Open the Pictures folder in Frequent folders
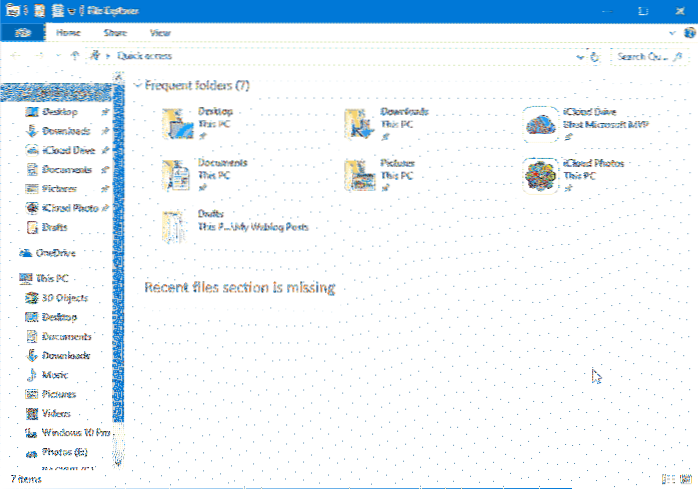The height and width of the screenshot is (489, 698). [x=360, y=174]
